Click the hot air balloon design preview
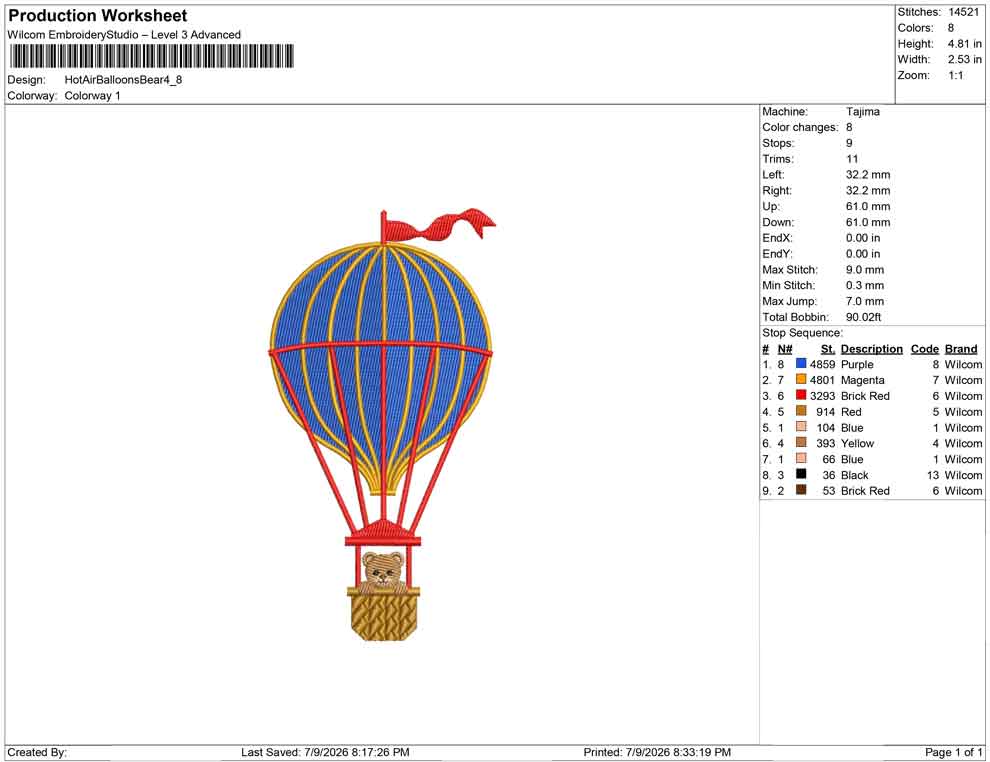The image size is (990, 762). (x=383, y=424)
